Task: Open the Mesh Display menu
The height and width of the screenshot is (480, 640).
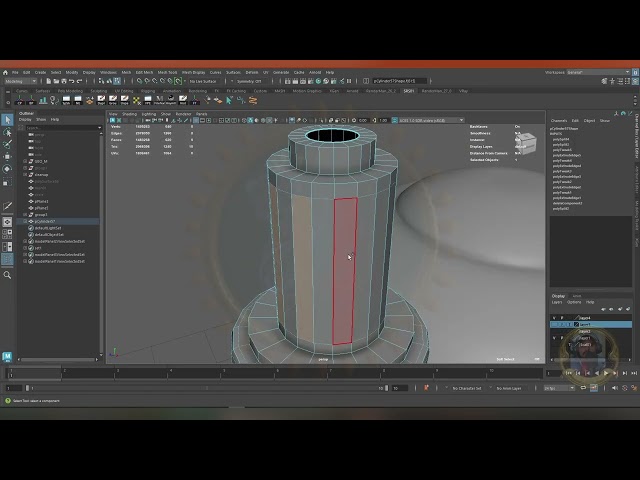Action: click(193, 72)
